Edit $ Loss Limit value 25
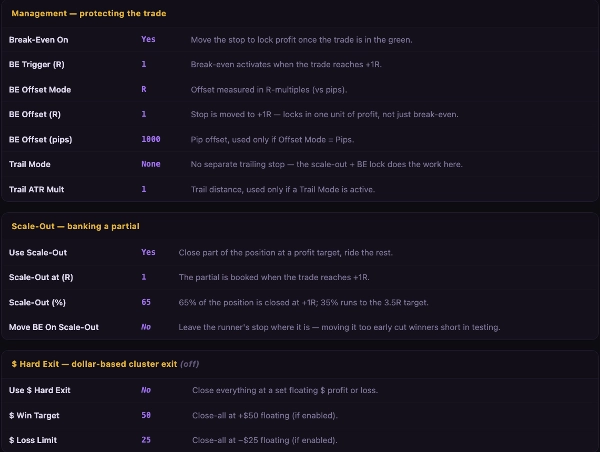This screenshot has width=600, height=452. point(146,440)
